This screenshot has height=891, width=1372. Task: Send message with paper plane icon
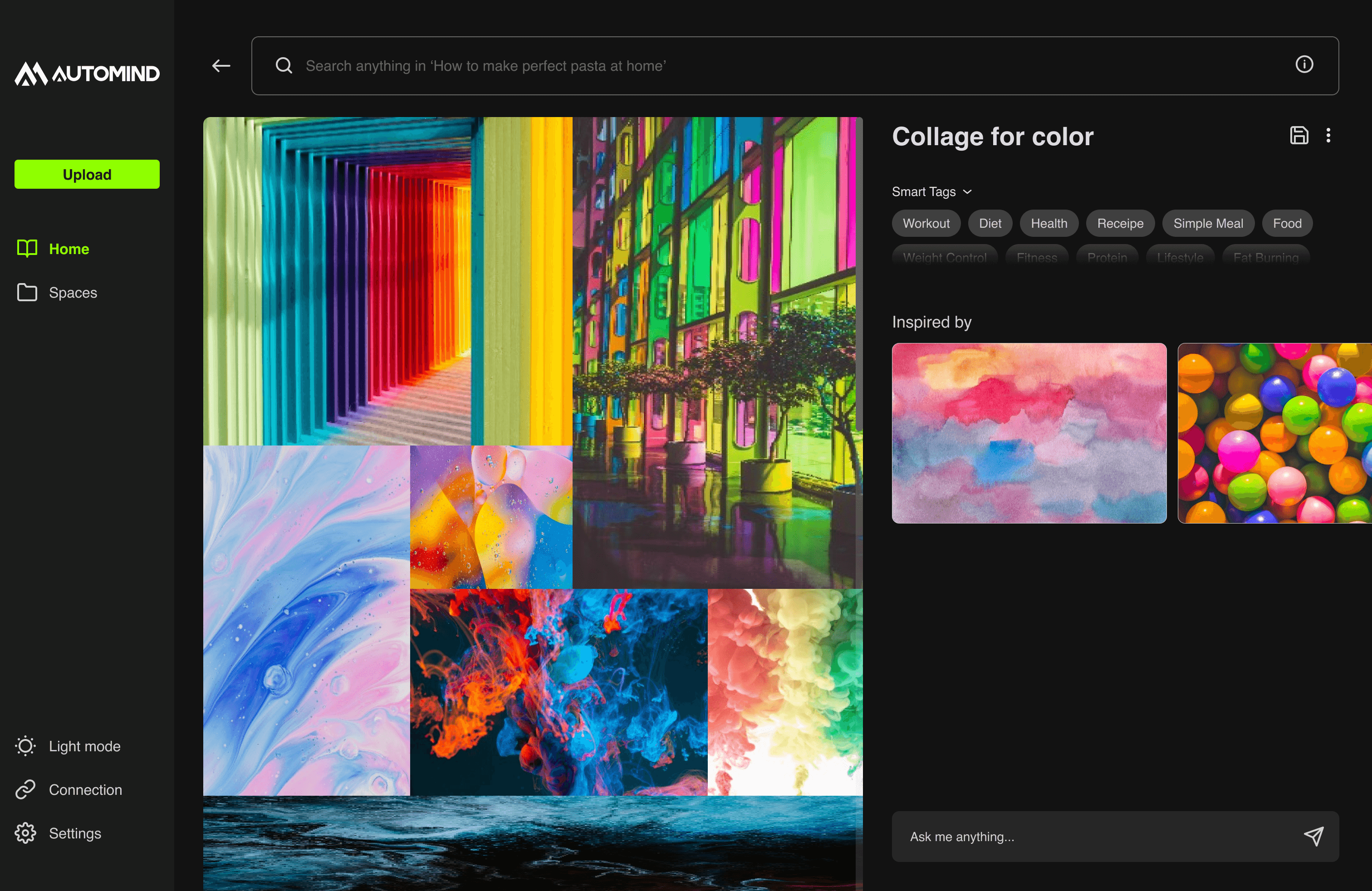1313,836
